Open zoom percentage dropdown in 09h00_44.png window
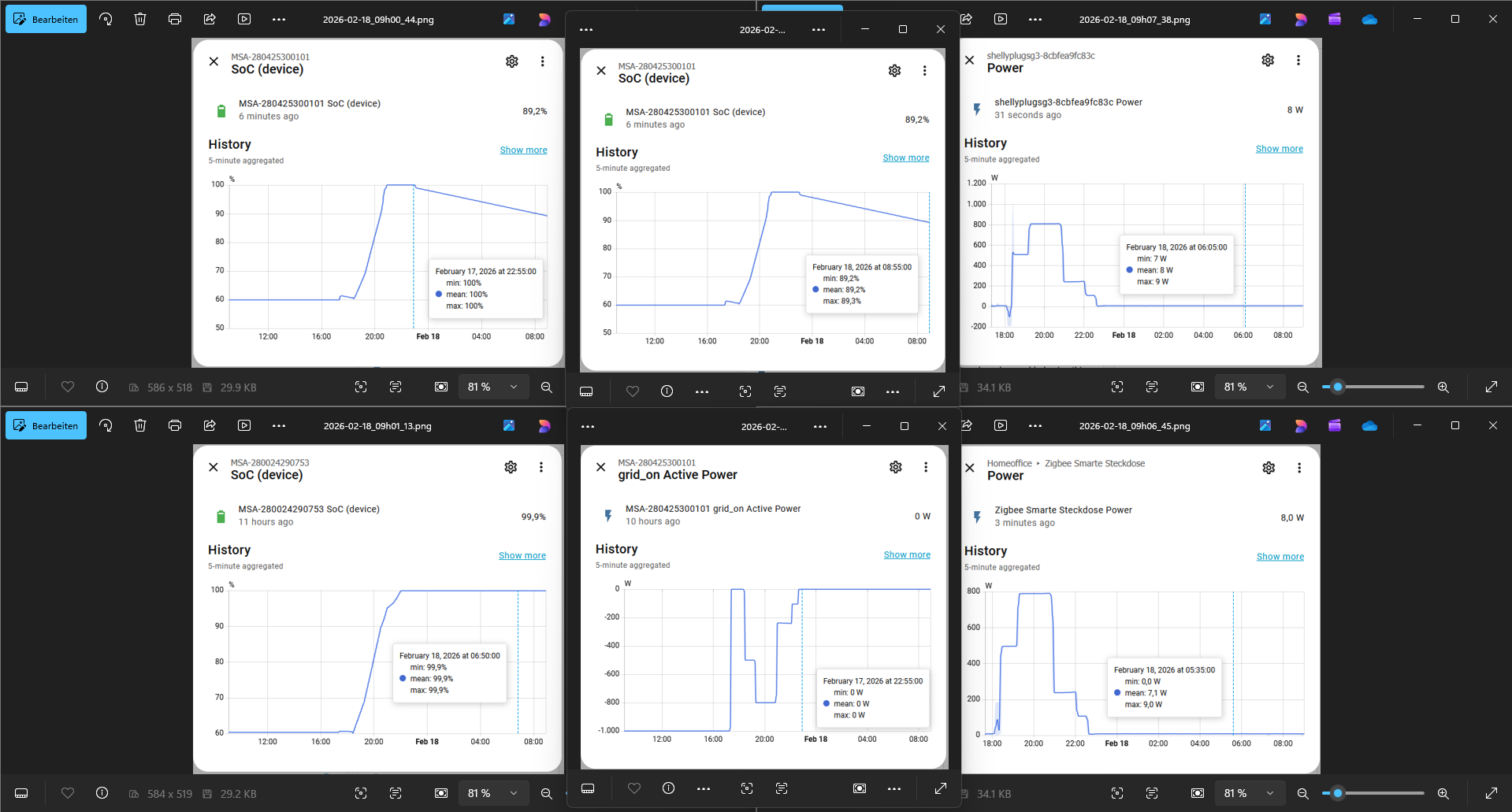This screenshot has width=1512, height=812. coord(514,387)
